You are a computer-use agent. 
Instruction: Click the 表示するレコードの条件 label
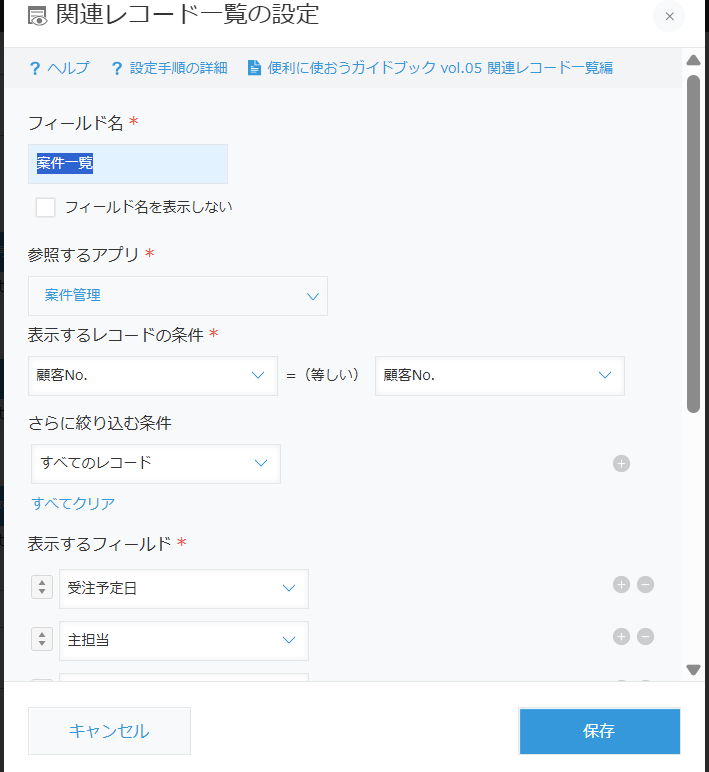[116, 335]
